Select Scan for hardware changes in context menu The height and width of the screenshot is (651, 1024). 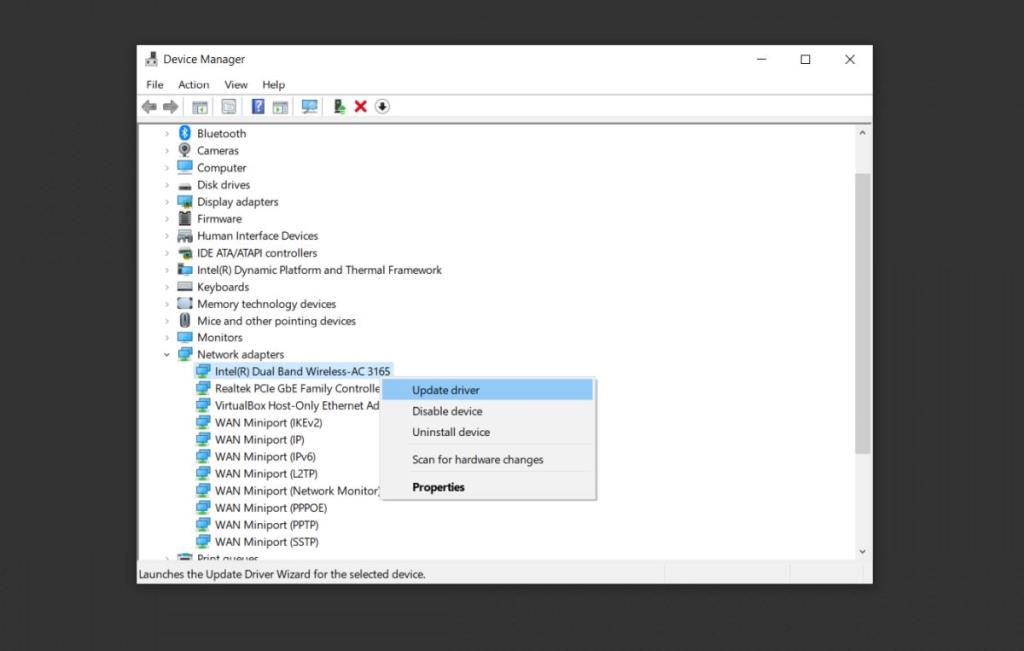pos(478,459)
